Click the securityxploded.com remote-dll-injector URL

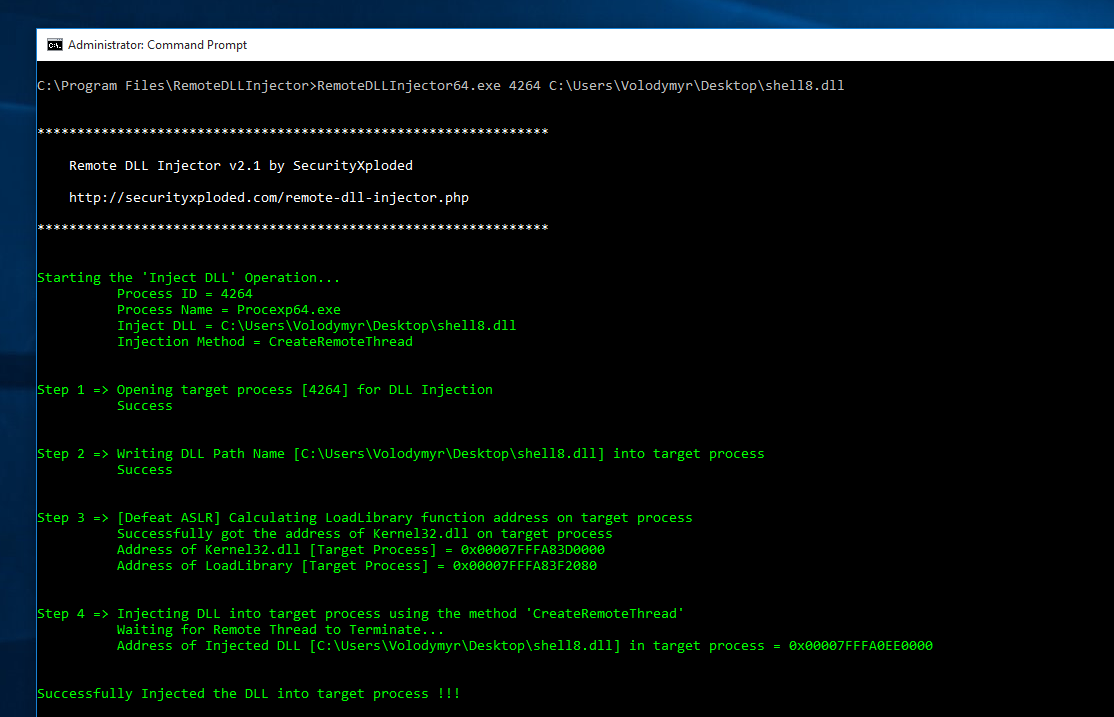click(269, 198)
